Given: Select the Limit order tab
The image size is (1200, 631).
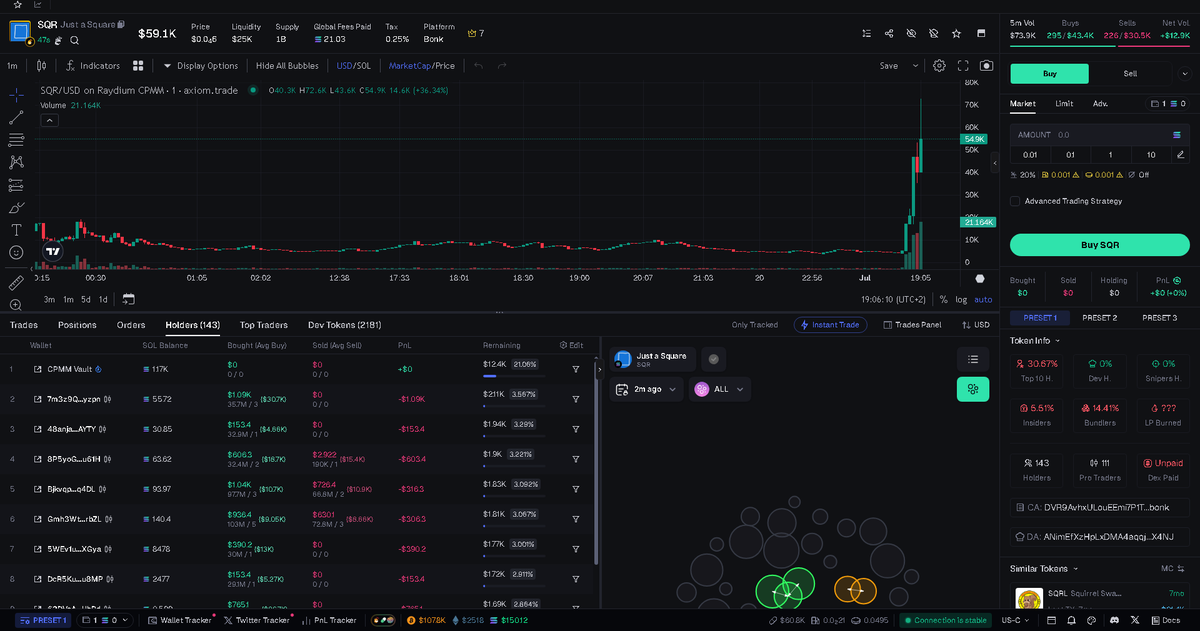Looking at the screenshot, I should coord(1064,103).
